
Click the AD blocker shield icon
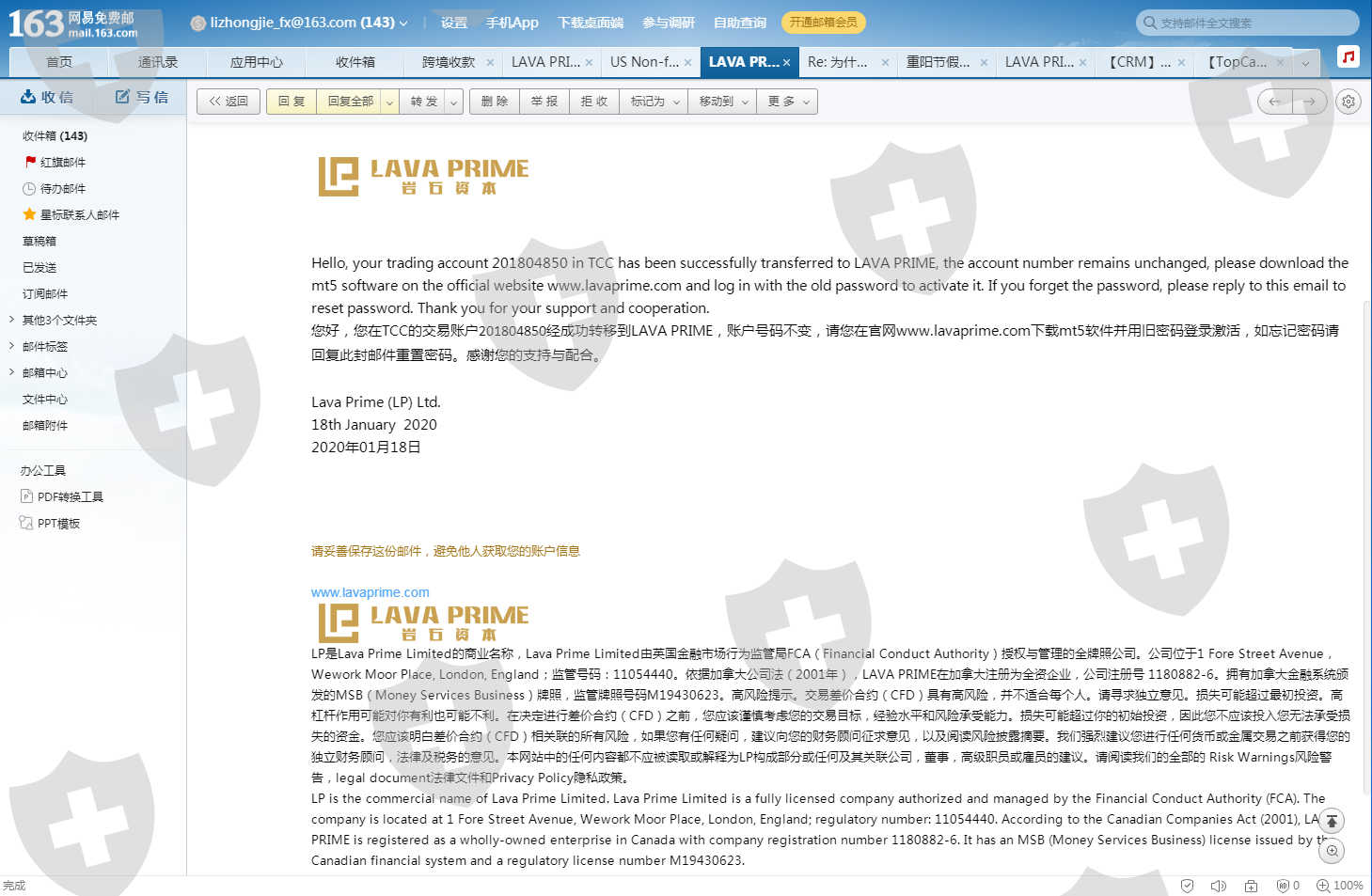1283,886
